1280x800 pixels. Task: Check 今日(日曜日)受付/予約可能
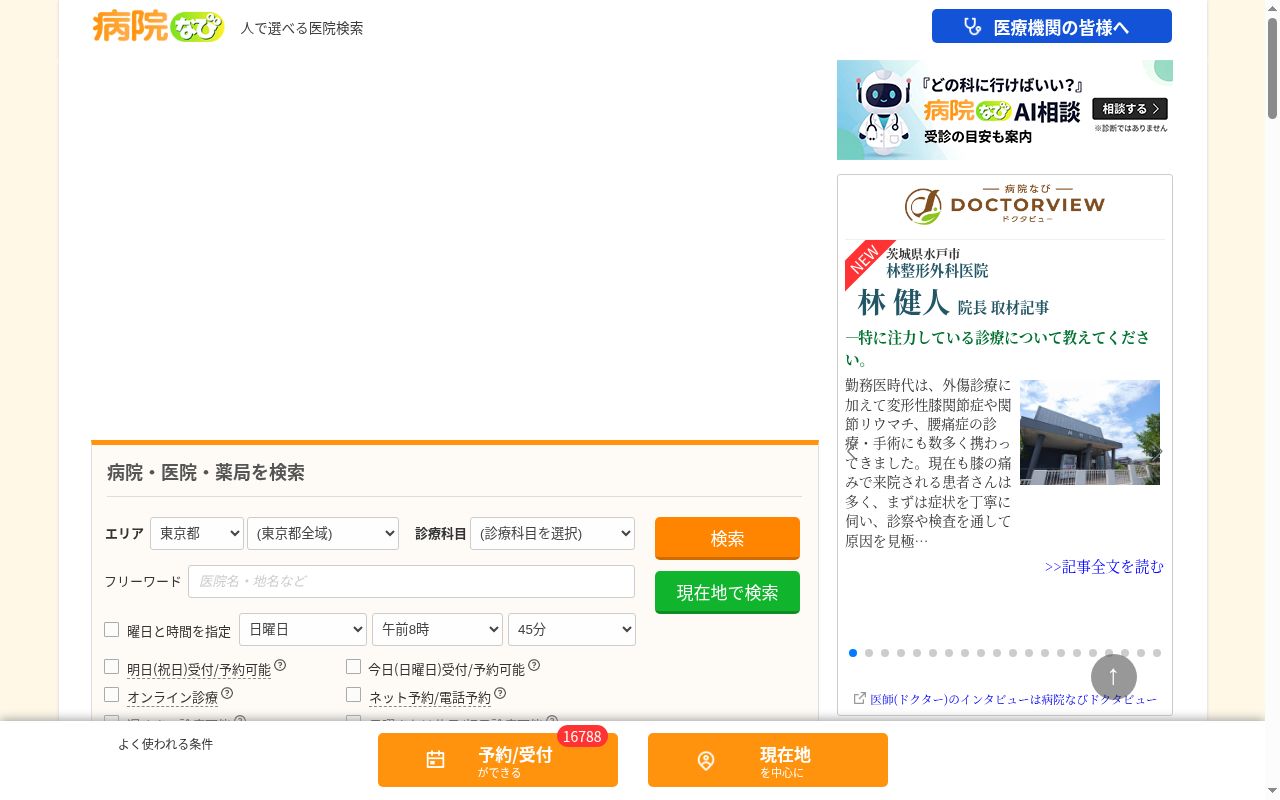353,666
